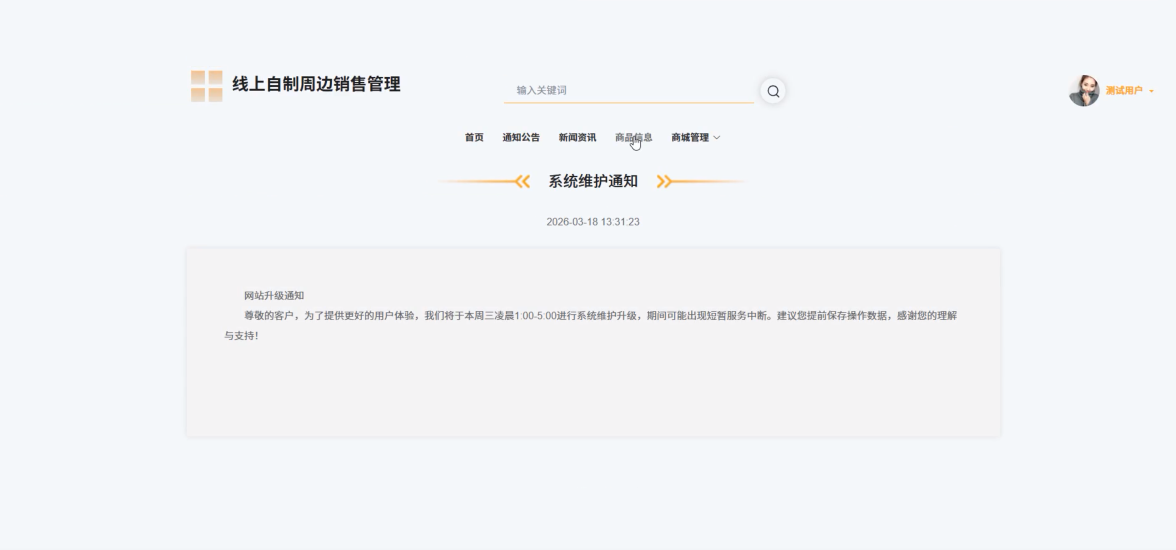Click the 网站升级通知 line in notice

pyautogui.click(x=274, y=296)
